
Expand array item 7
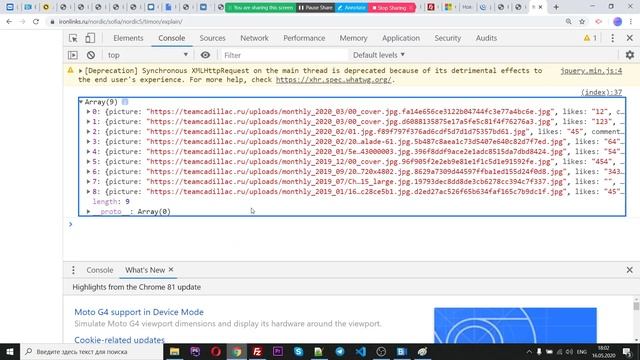click(x=88, y=182)
